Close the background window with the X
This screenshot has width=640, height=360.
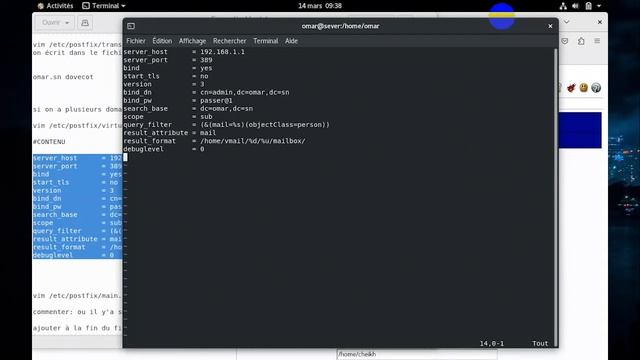[x=600, y=22]
